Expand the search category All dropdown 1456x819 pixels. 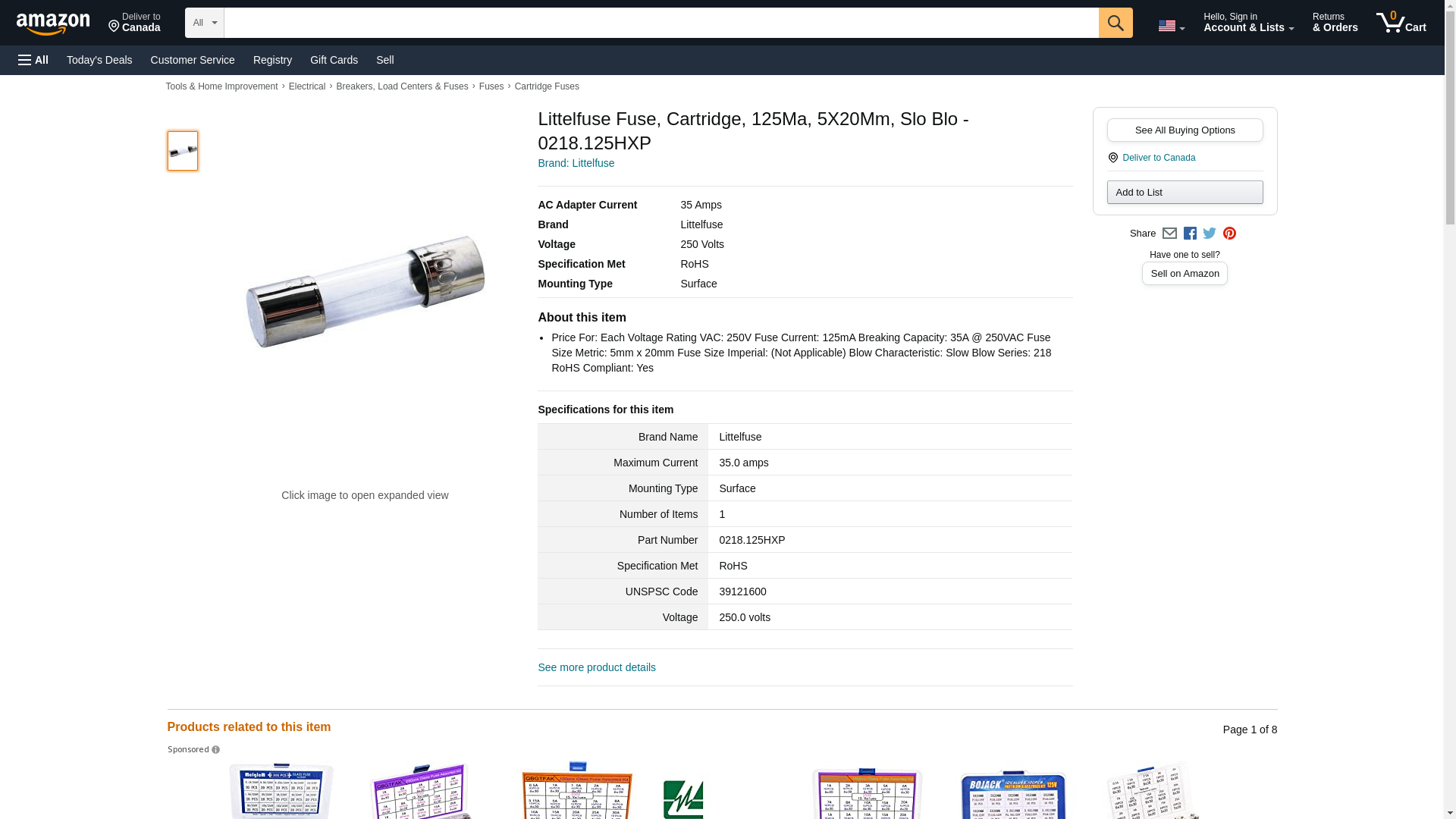pos(205,23)
